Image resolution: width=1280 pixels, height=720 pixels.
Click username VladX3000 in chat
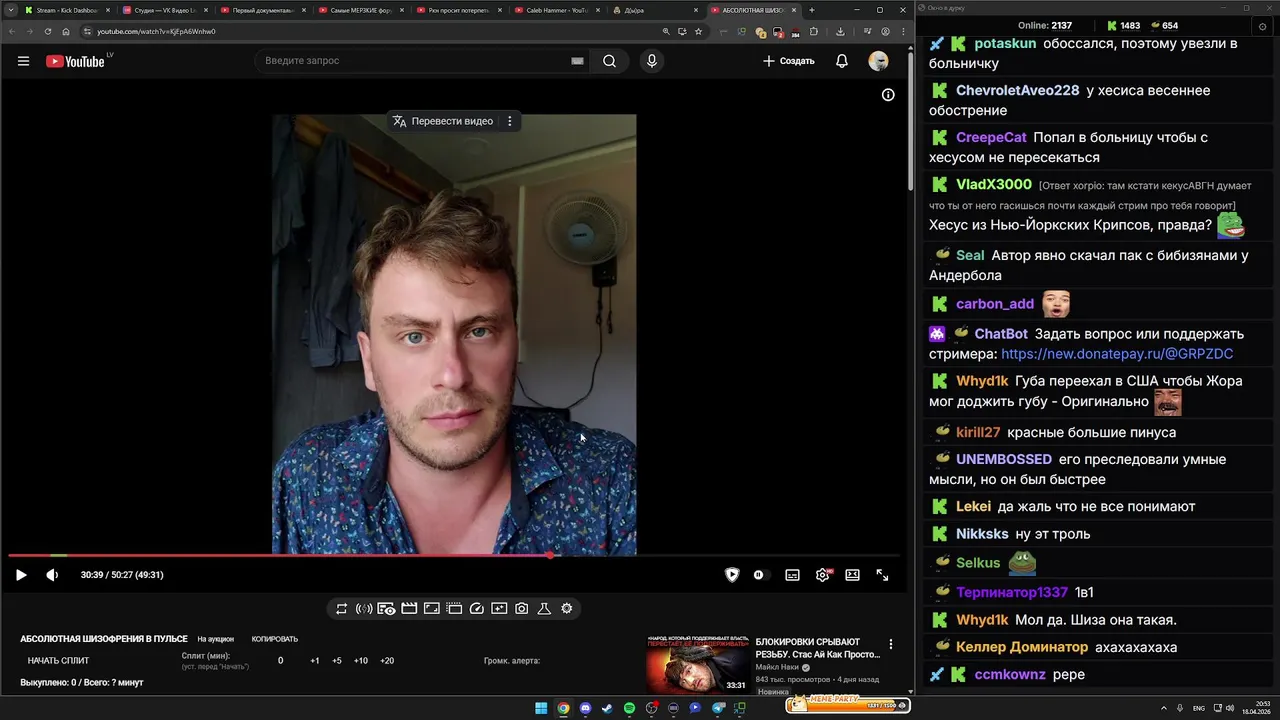[x=993, y=184]
